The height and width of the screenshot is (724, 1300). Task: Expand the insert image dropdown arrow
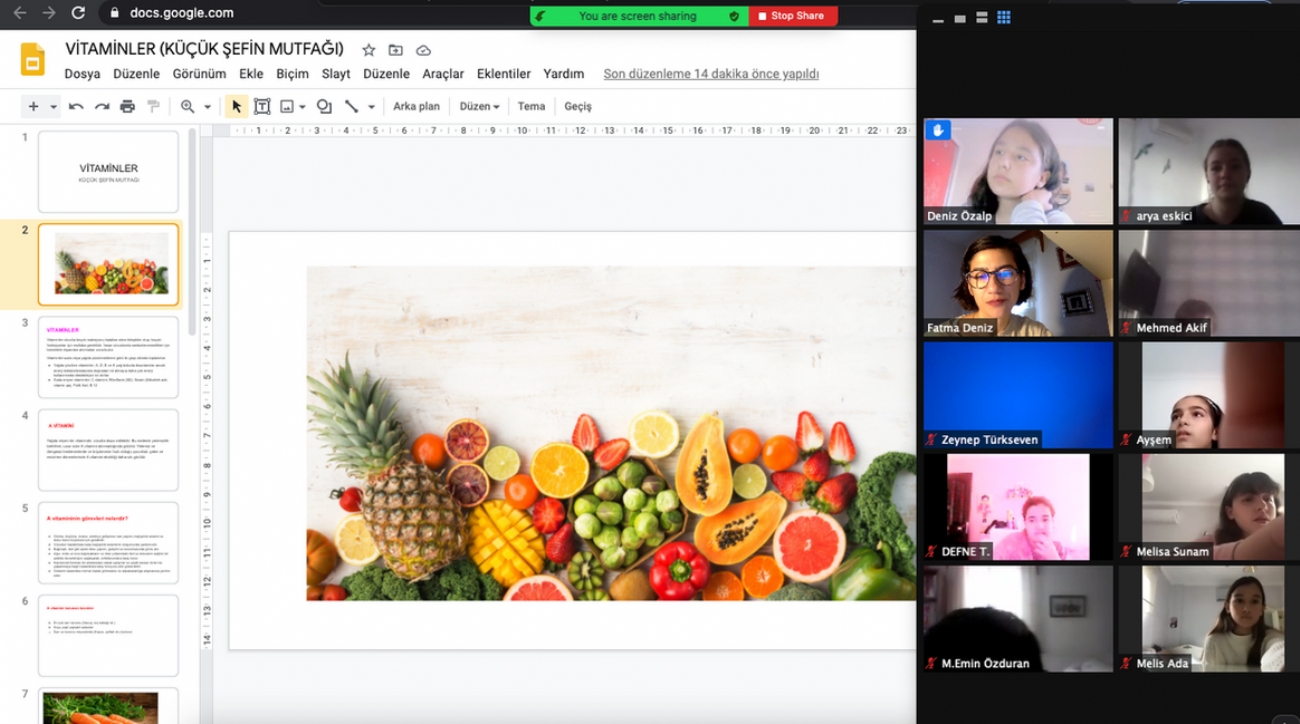(301, 106)
